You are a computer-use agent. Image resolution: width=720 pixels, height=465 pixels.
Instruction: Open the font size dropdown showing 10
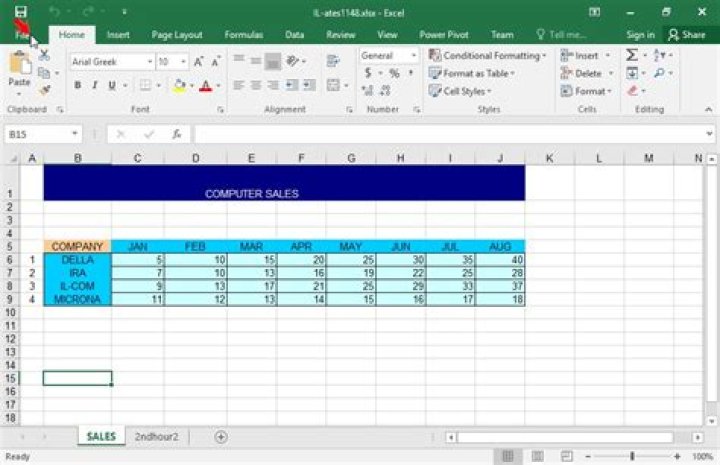(x=183, y=62)
